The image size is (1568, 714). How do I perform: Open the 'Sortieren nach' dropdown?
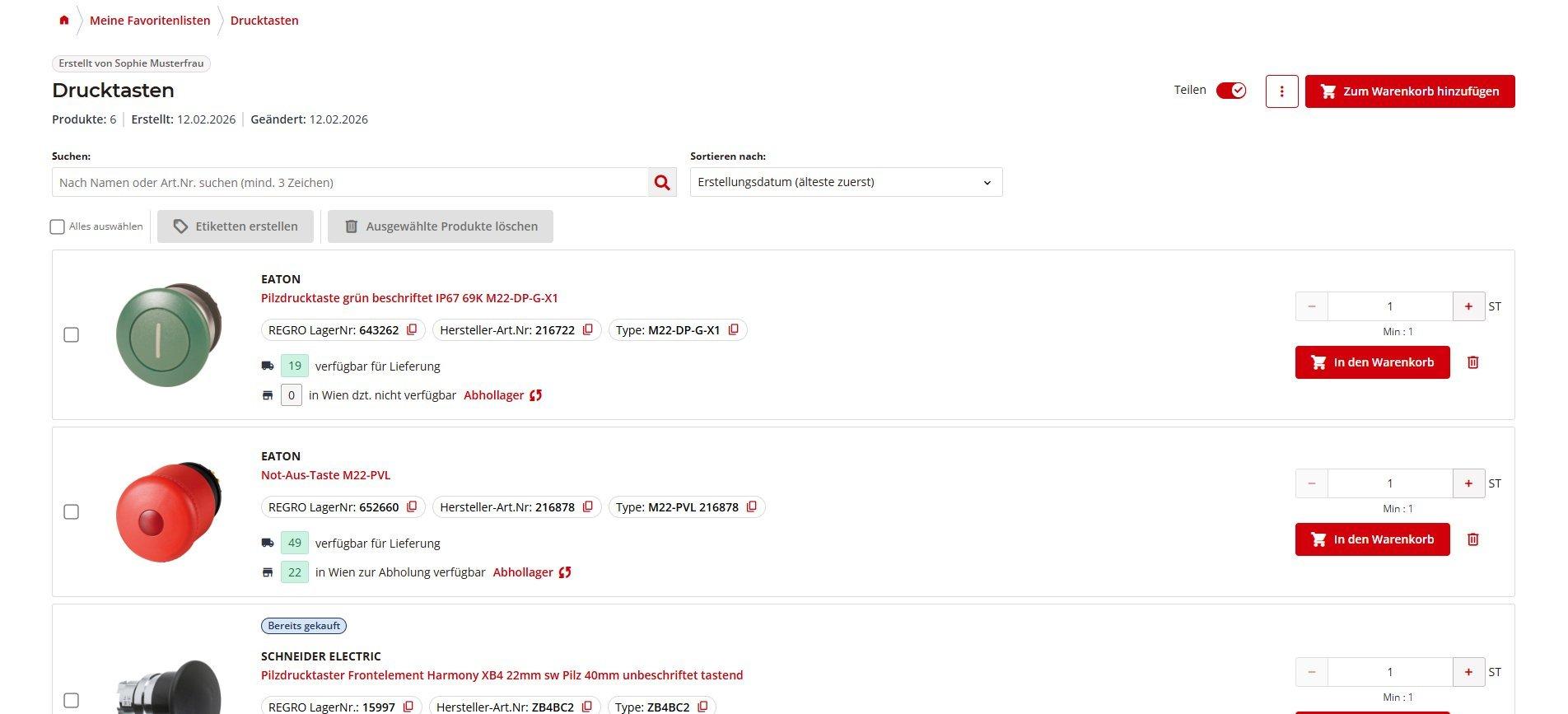point(846,183)
